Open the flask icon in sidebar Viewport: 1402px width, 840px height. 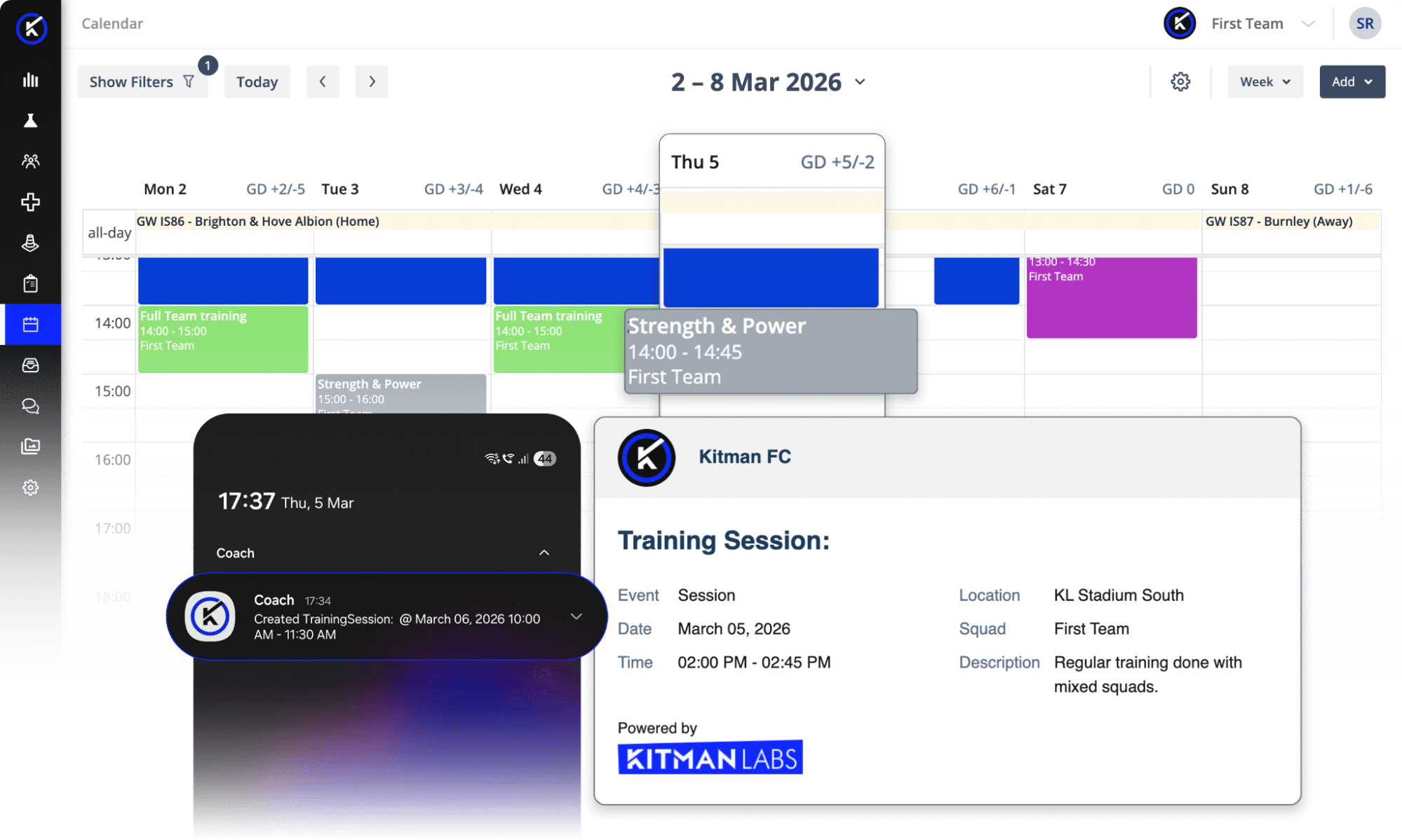tap(30, 121)
